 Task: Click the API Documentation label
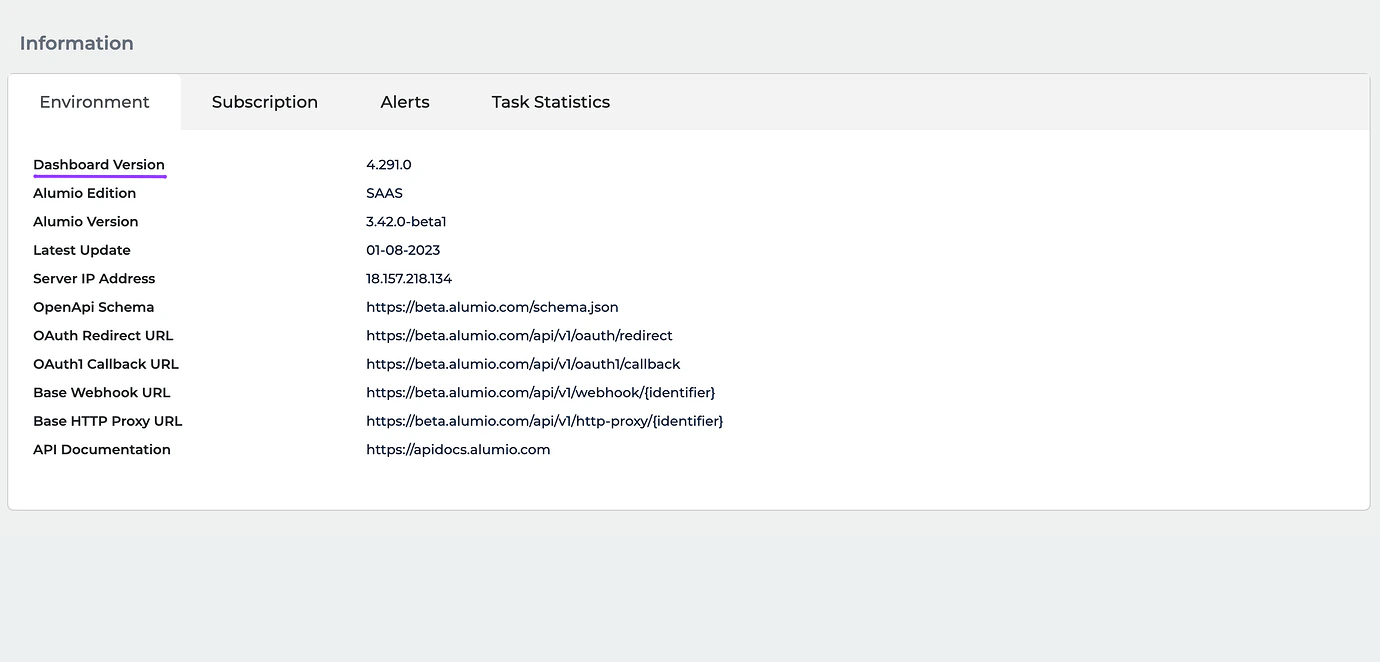(102, 450)
